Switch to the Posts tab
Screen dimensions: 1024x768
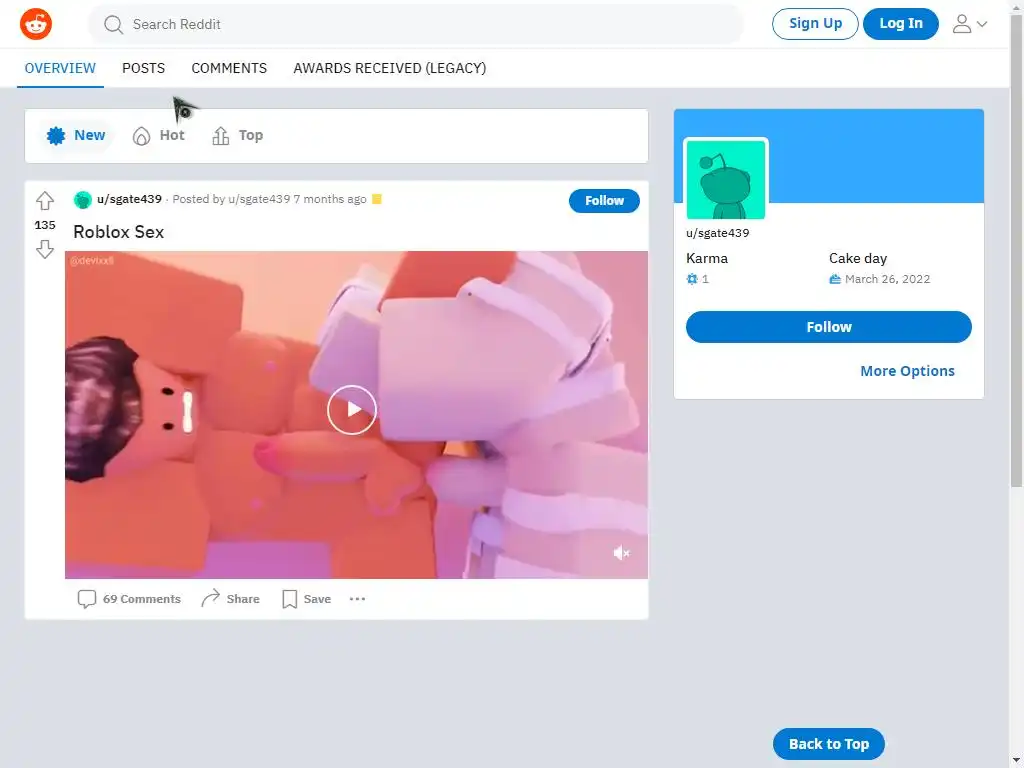point(144,68)
